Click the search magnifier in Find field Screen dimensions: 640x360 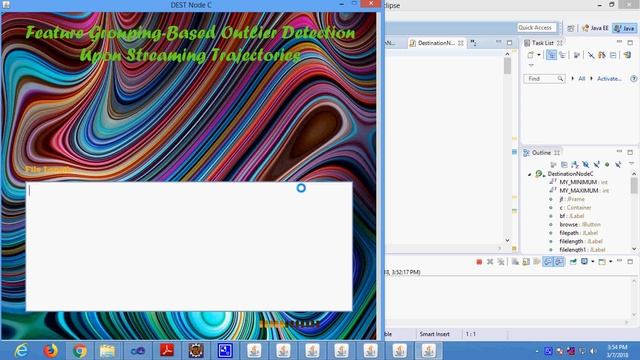point(560,78)
